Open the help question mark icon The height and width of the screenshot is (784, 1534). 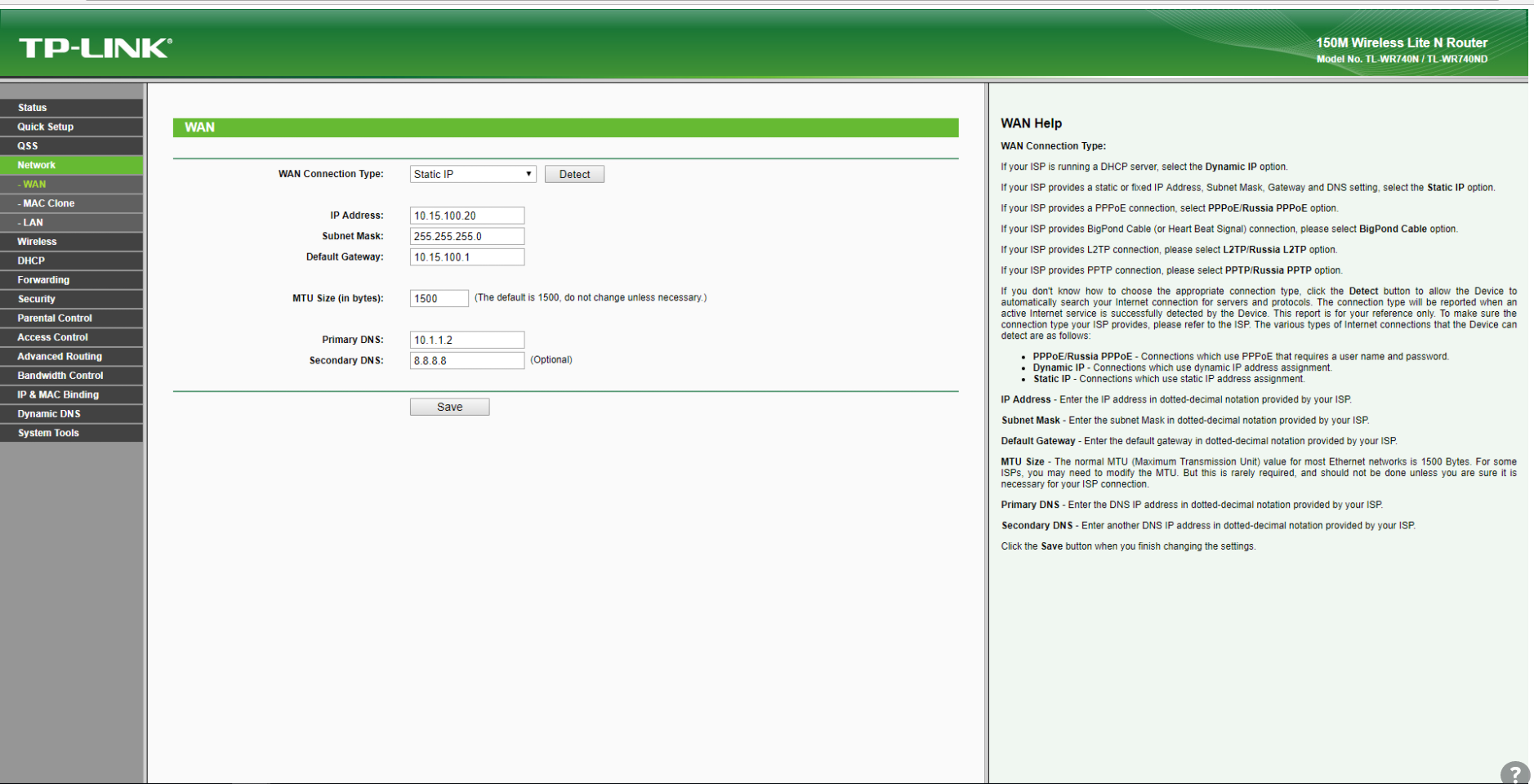click(1515, 773)
